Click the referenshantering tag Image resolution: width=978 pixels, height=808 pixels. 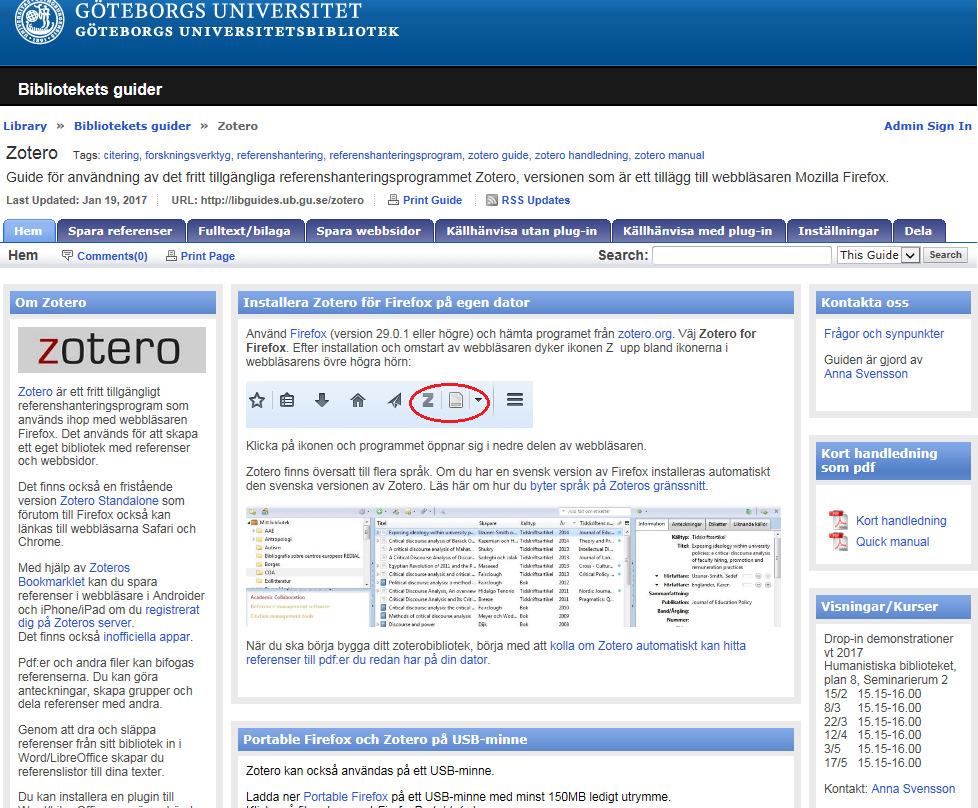coord(279,155)
